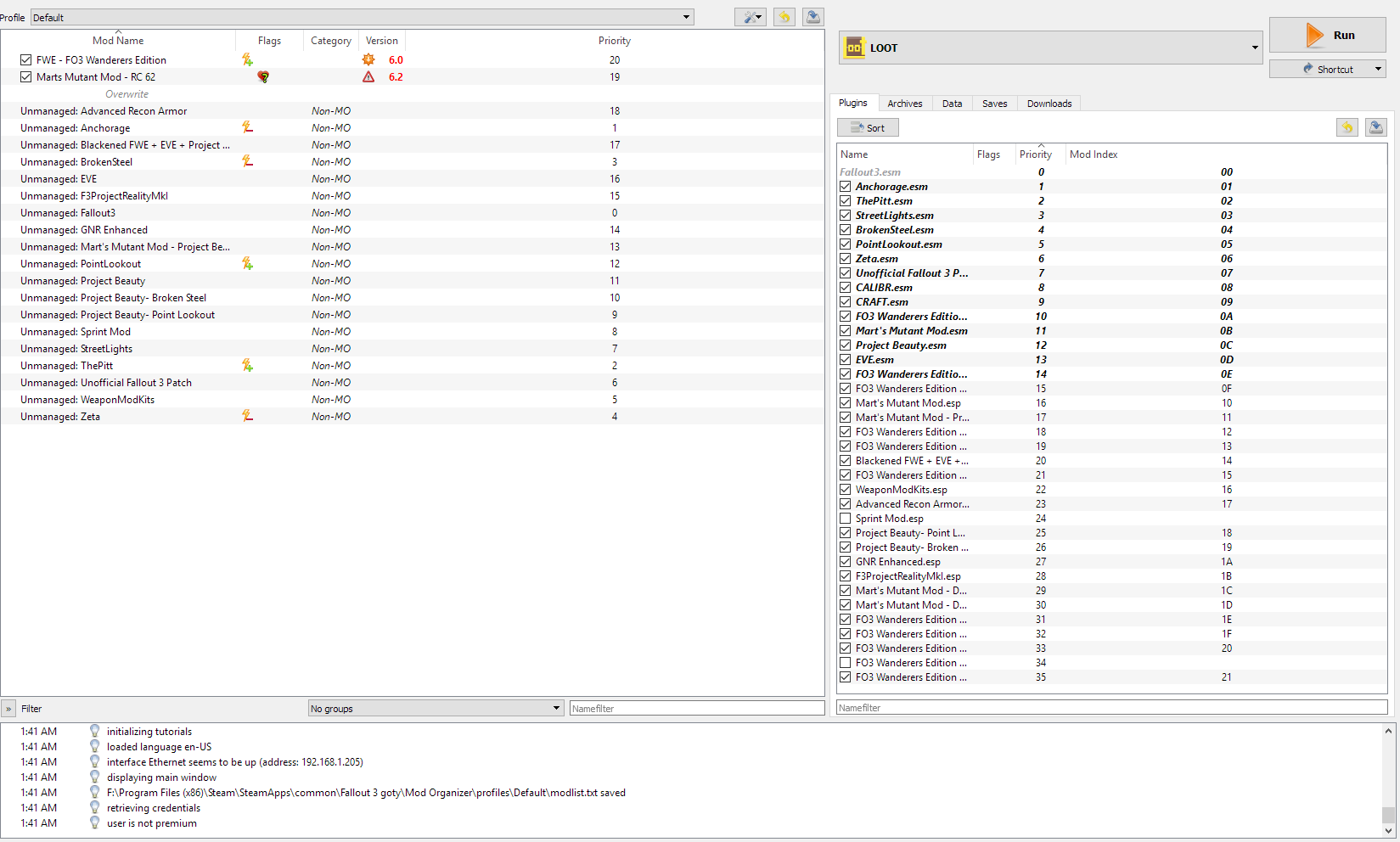Click bulb icon beside 'displaying main window'

point(95,777)
